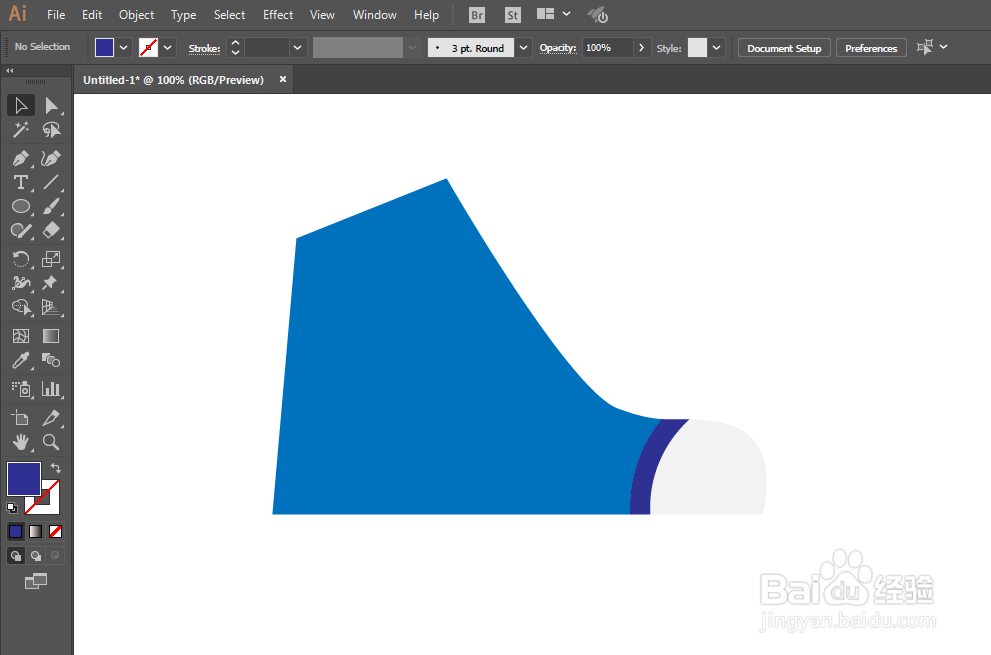Open Preferences from control bar
Image resolution: width=991 pixels, height=655 pixels.
click(x=871, y=48)
